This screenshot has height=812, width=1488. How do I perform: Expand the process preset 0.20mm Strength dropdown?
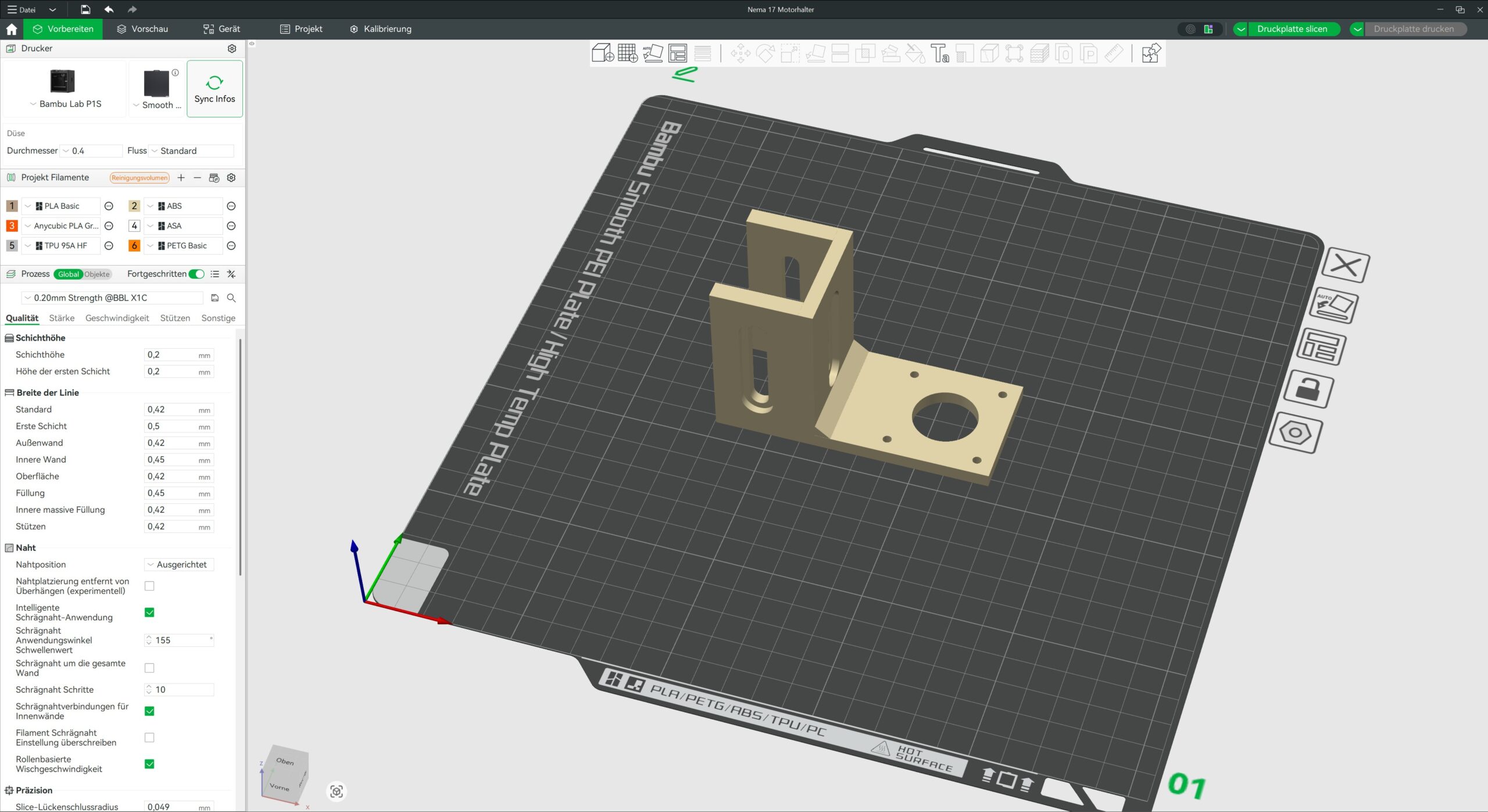point(112,298)
